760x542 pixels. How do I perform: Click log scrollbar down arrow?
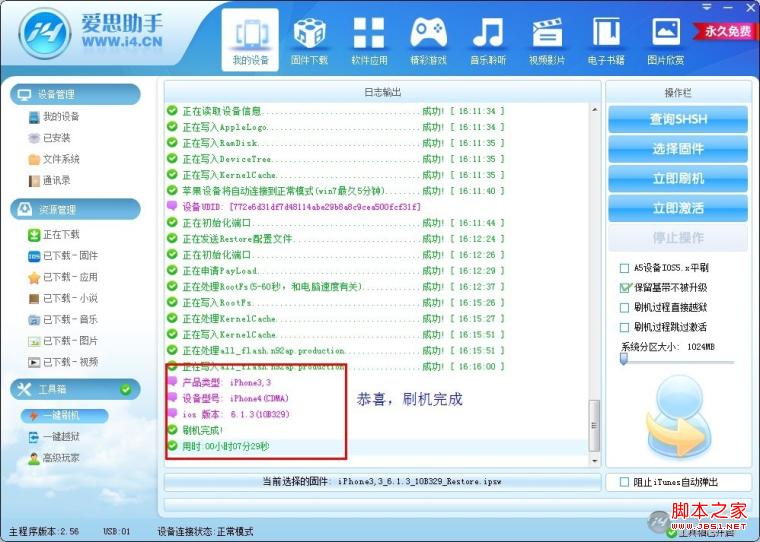(x=594, y=461)
